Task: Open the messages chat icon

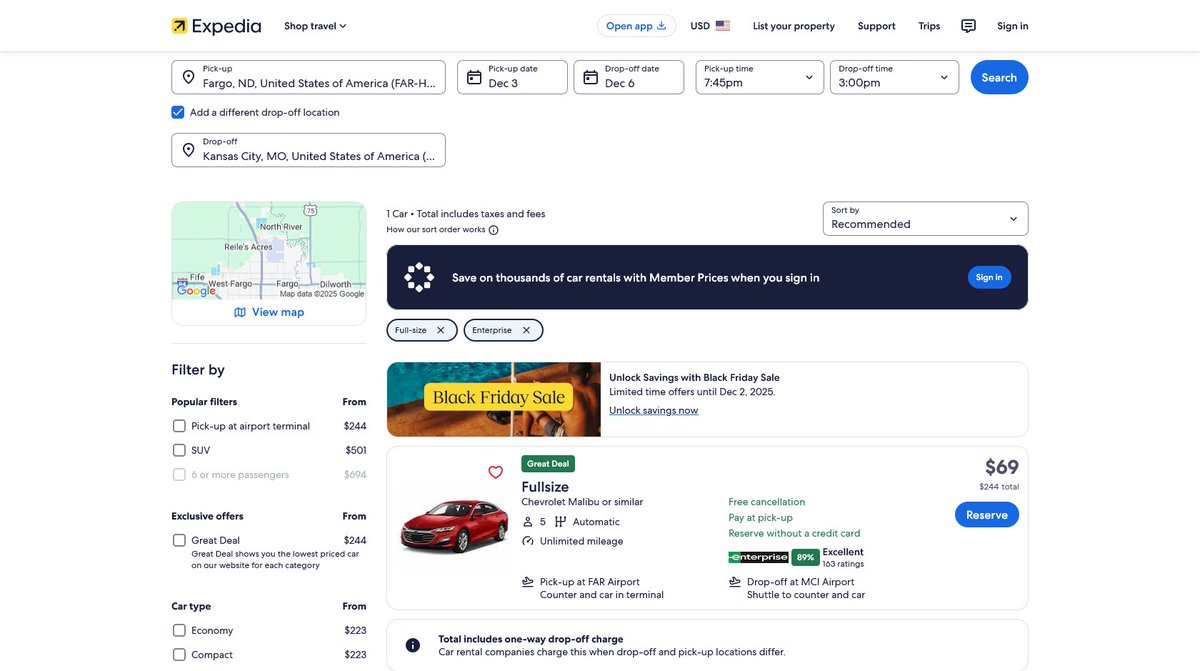Action: pos(967,25)
